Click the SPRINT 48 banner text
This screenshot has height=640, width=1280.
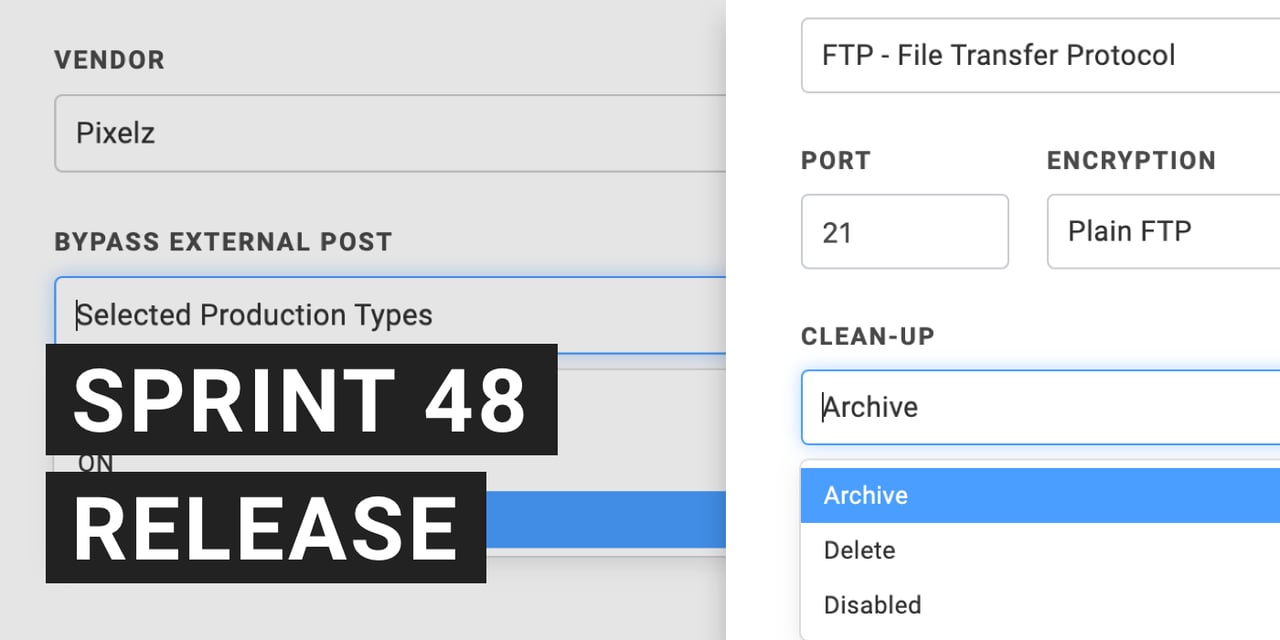point(300,400)
